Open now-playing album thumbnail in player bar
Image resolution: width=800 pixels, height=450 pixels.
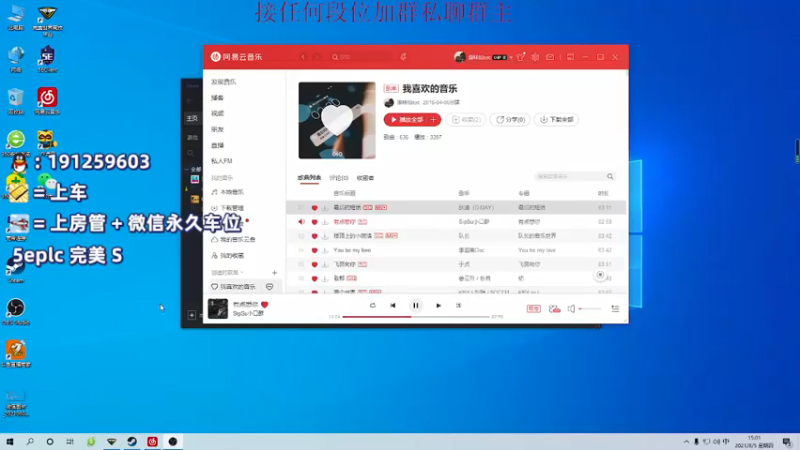click(218, 309)
